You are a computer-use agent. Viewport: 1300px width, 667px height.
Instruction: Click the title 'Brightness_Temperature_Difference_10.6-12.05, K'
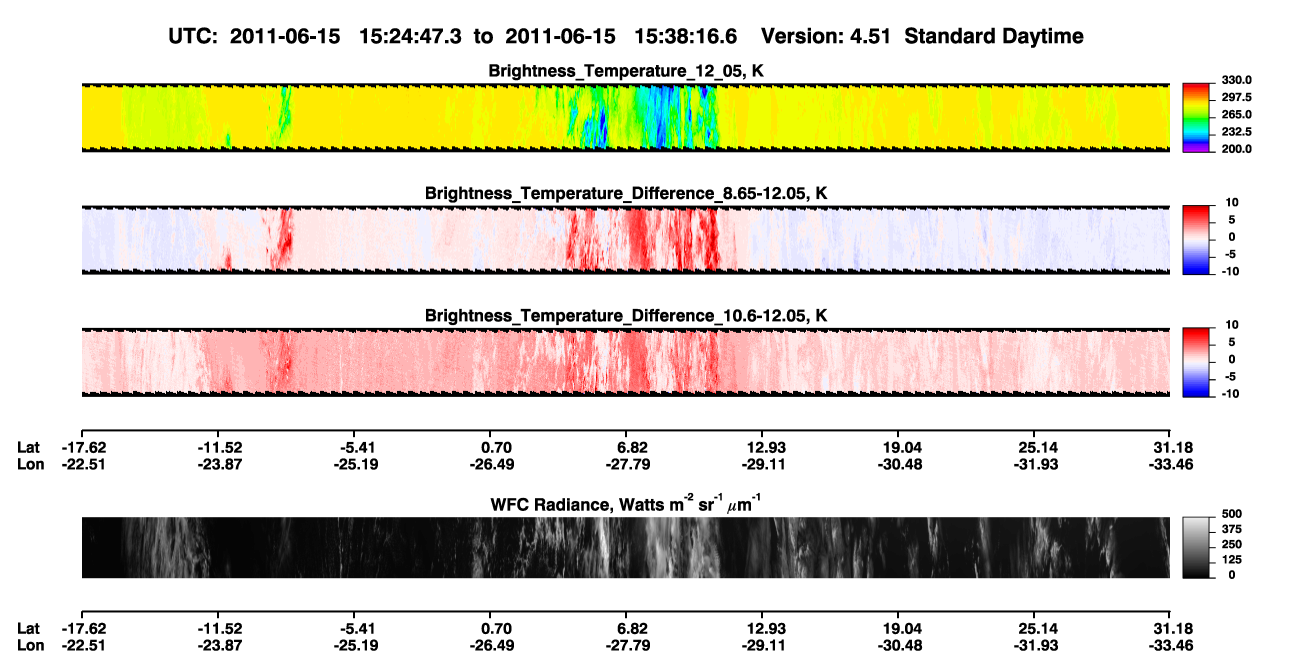626,316
